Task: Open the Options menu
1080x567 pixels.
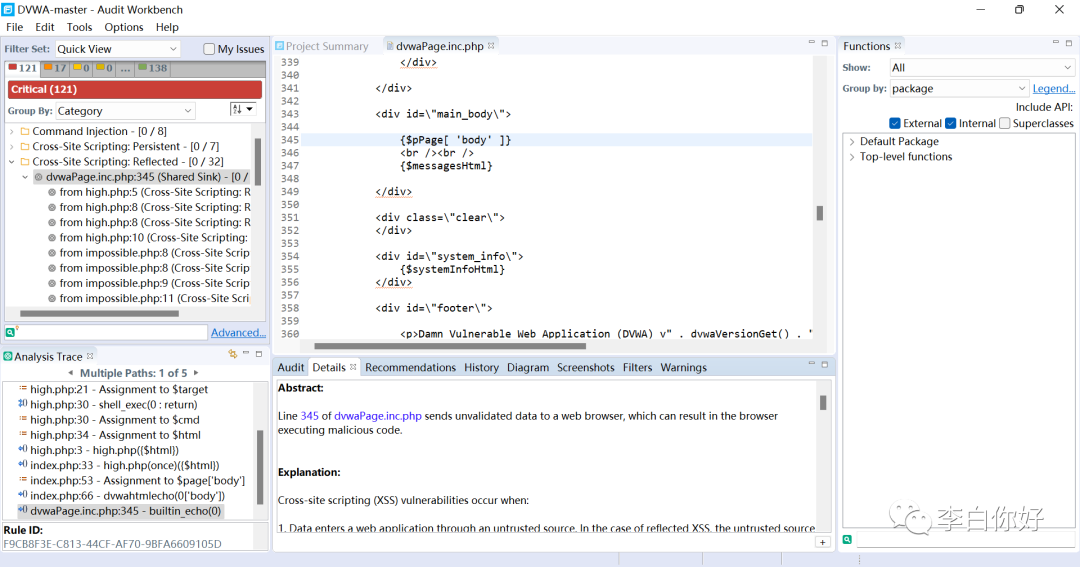Action: (124, 27)
